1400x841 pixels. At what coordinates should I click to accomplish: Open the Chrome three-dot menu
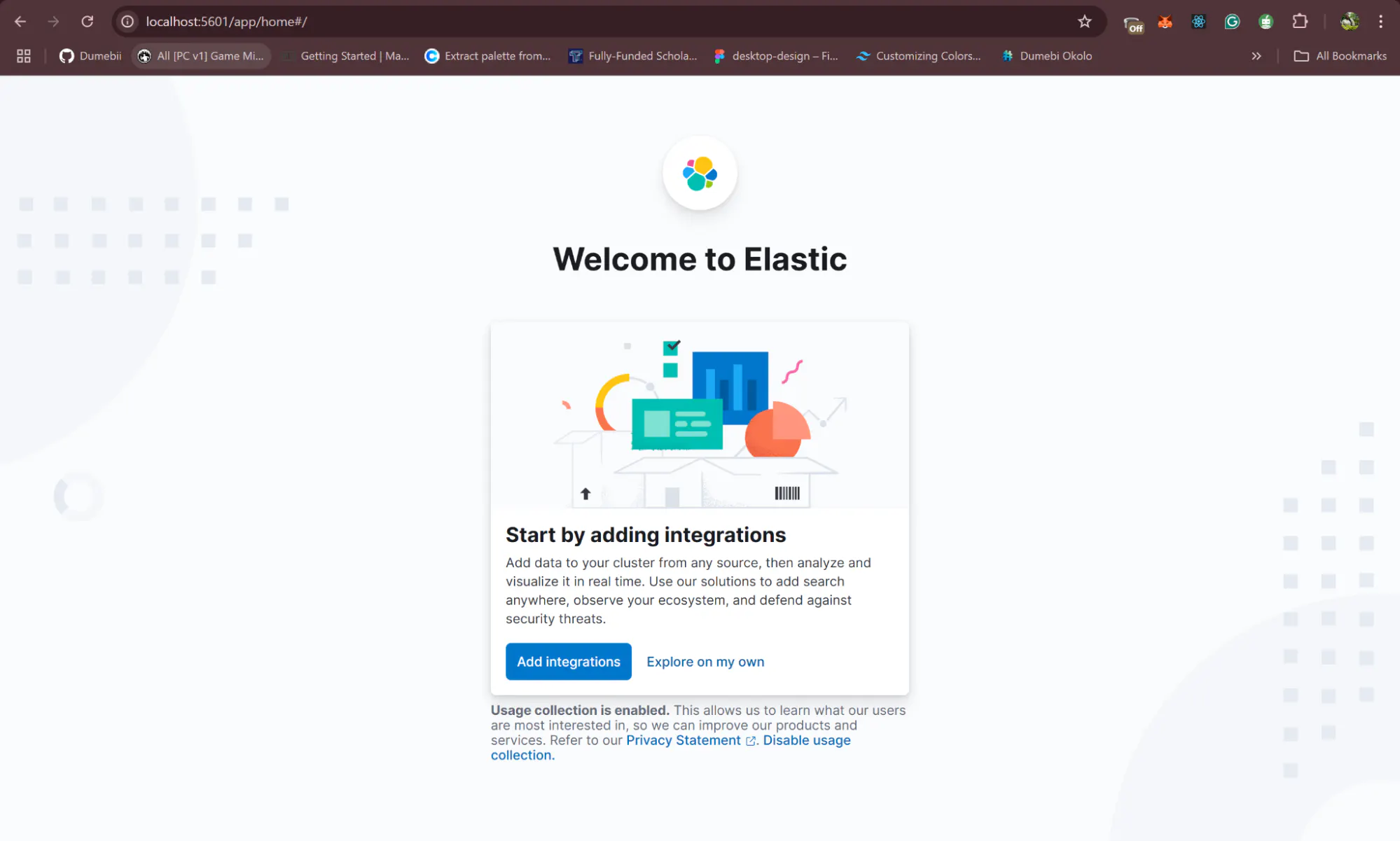pos(1380,22)
